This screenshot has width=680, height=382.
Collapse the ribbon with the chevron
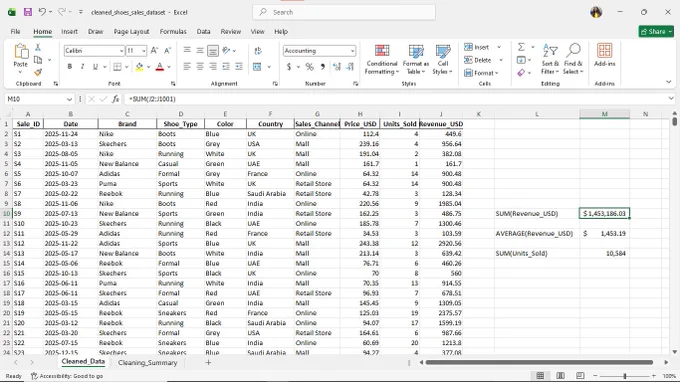tap(668, 82)
